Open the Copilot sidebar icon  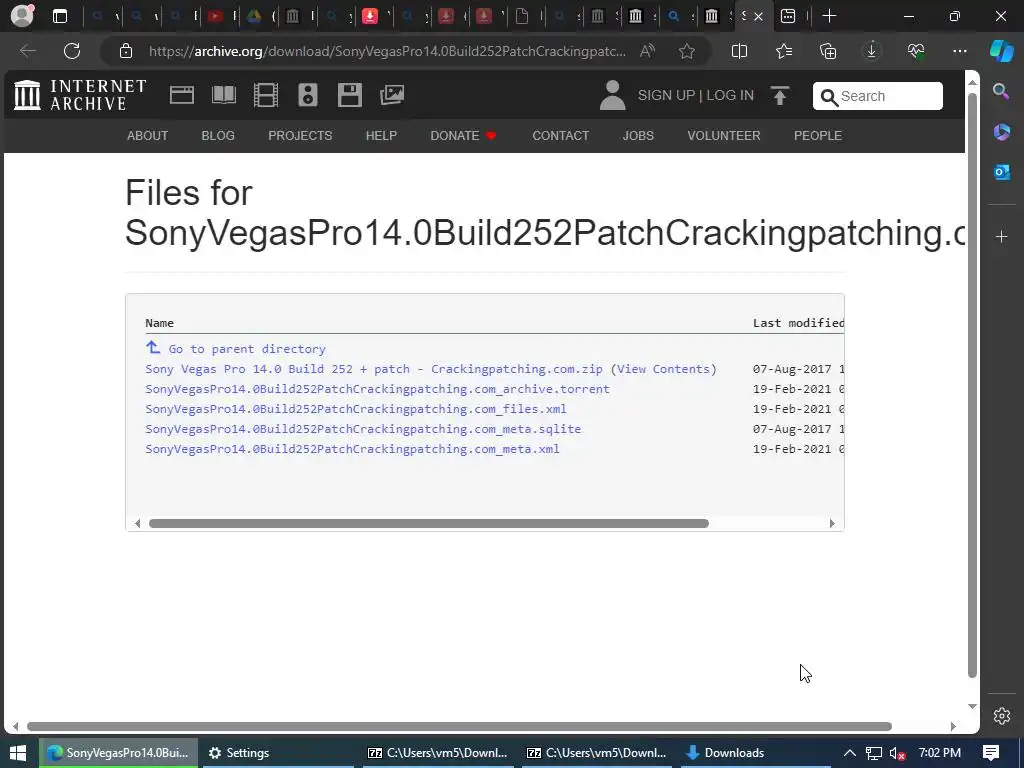click(x=1001, y=51)
